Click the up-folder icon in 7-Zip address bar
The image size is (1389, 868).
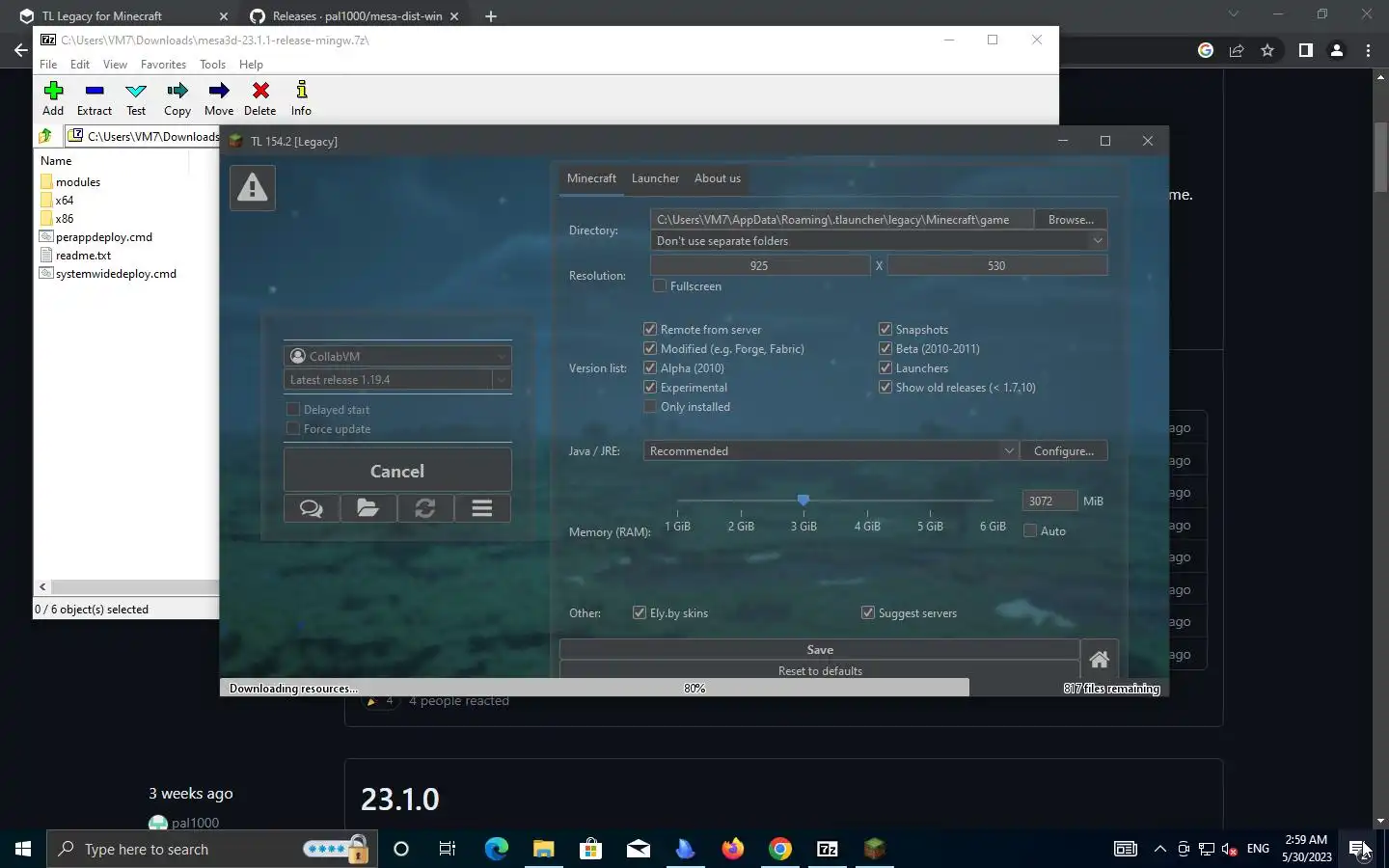pyautogui.click(x=45, y=137)
